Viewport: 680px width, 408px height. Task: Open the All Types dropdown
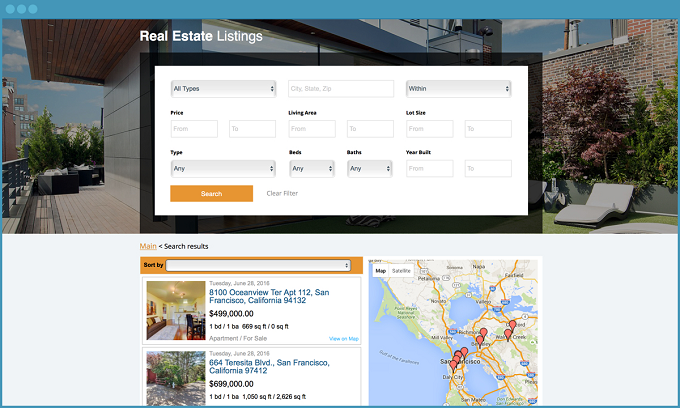(x=223, y=89)
